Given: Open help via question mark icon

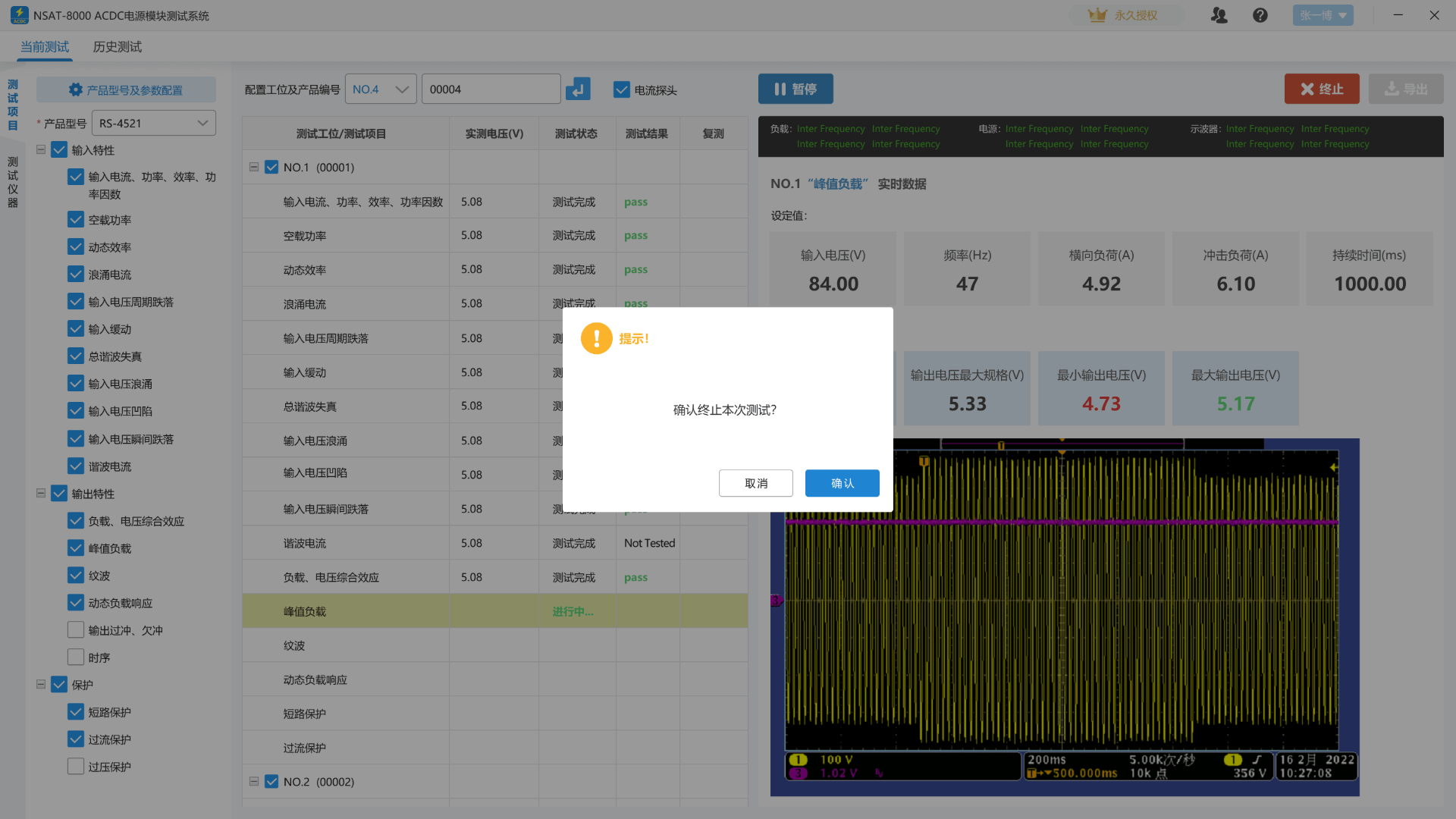Looking at the screenshot, I should (x=1260, y=15).
